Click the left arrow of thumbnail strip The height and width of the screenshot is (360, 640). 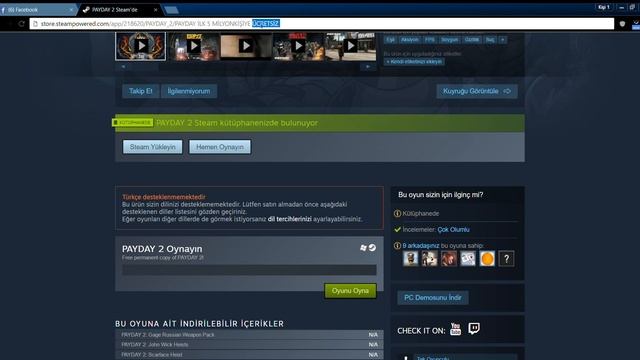[x=123, y=67]
